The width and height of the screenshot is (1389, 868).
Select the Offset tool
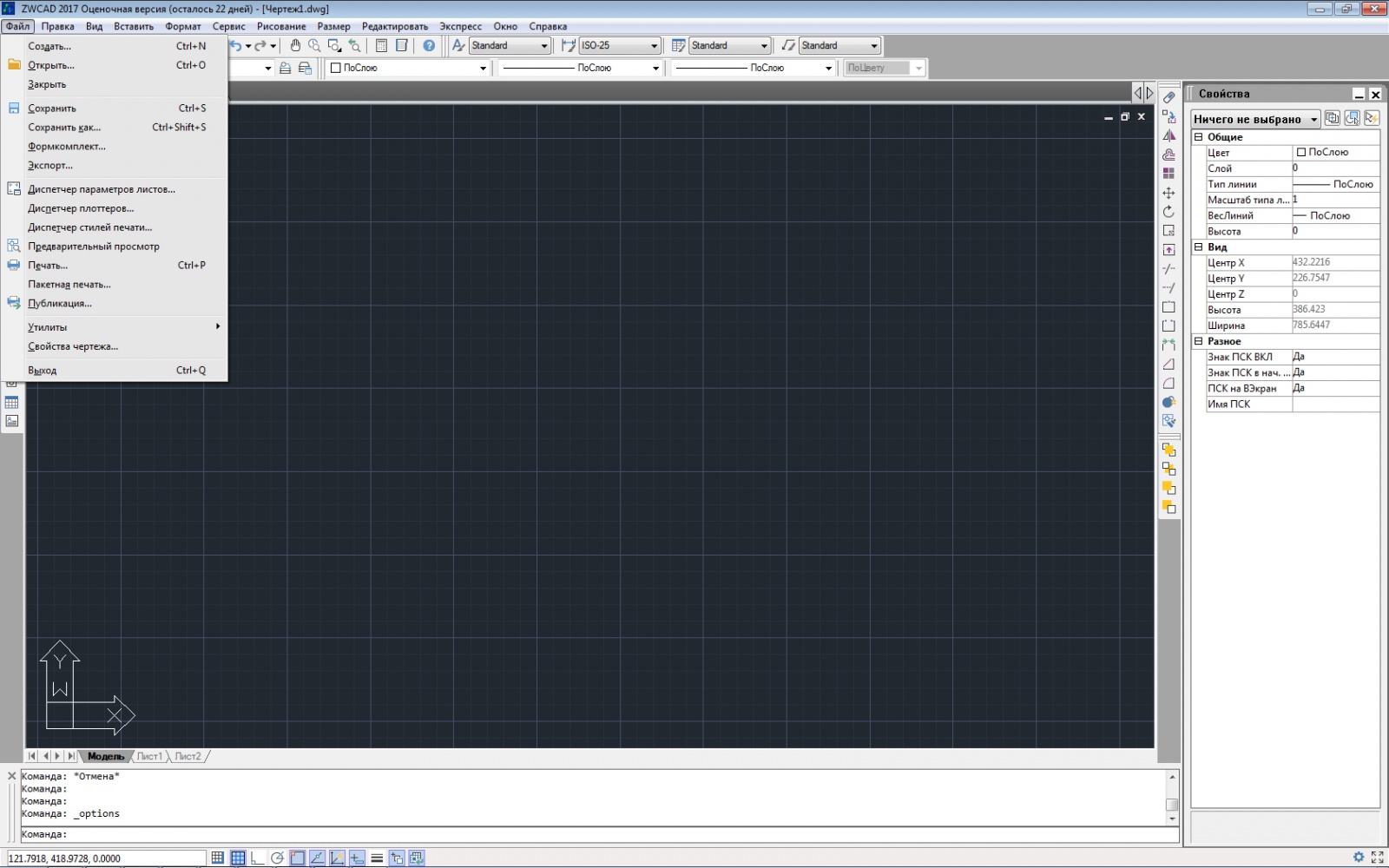click(1169, 155)
